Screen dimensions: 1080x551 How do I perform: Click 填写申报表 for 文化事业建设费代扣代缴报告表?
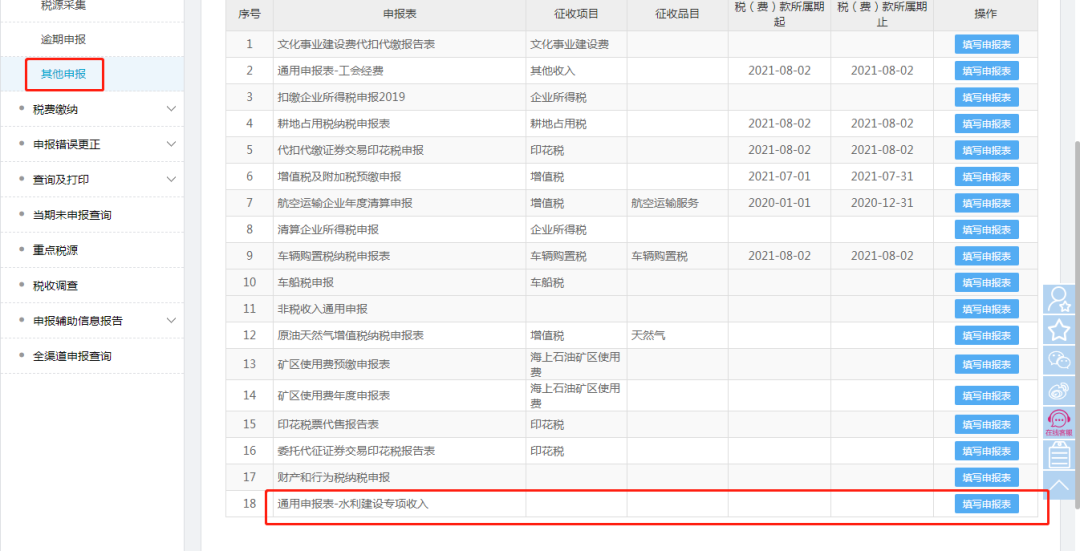pyautogui.click(x=986, y=44)
